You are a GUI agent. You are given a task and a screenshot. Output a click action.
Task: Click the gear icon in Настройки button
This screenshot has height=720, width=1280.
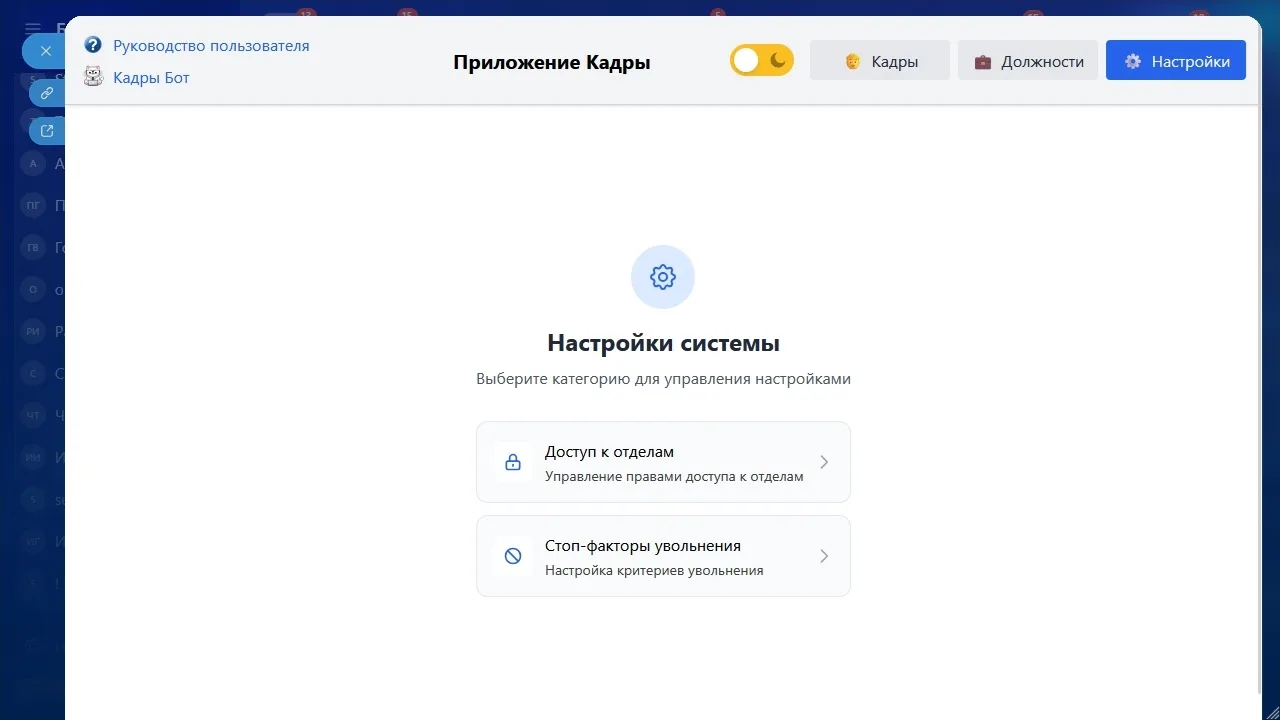[1133, 61]
